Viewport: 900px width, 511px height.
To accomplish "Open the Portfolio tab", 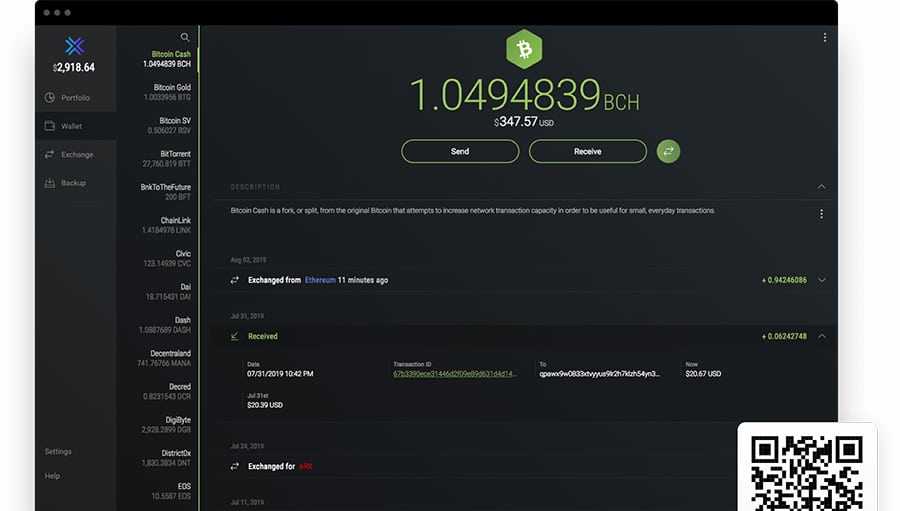I will pos(75,98).
